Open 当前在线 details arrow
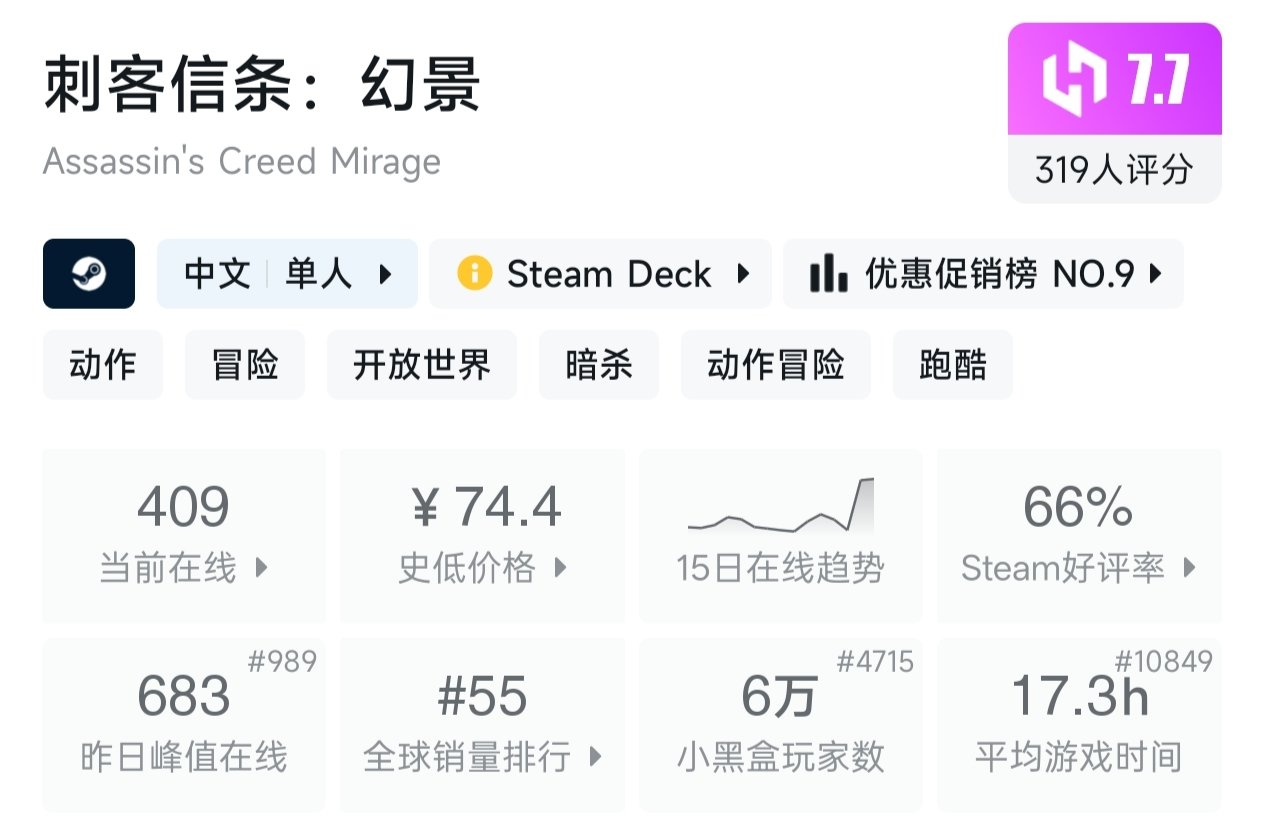The width and height of the screenshot is (1264, 817). click(x=262, y=568)
